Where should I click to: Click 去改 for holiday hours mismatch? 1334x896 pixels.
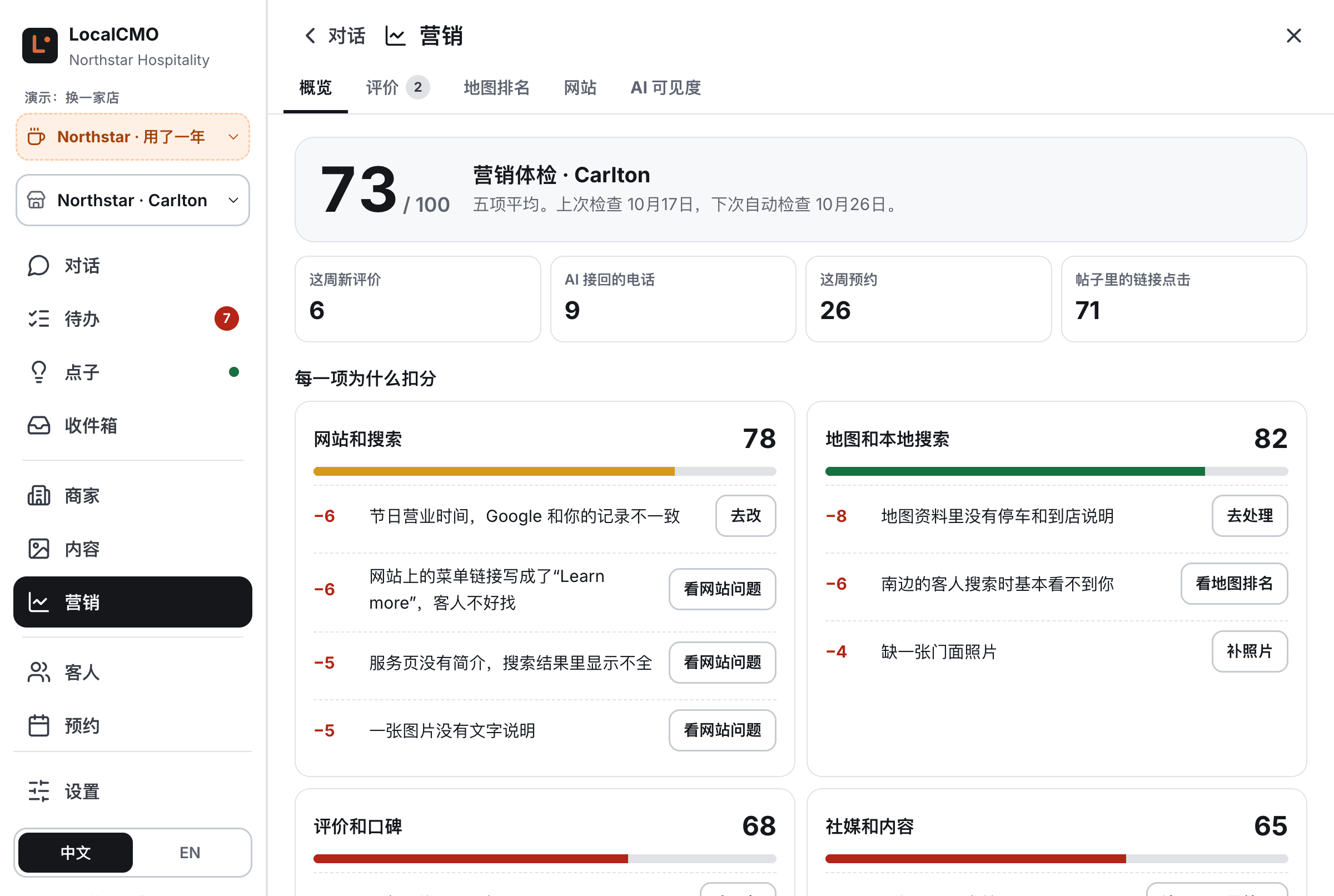745,516
